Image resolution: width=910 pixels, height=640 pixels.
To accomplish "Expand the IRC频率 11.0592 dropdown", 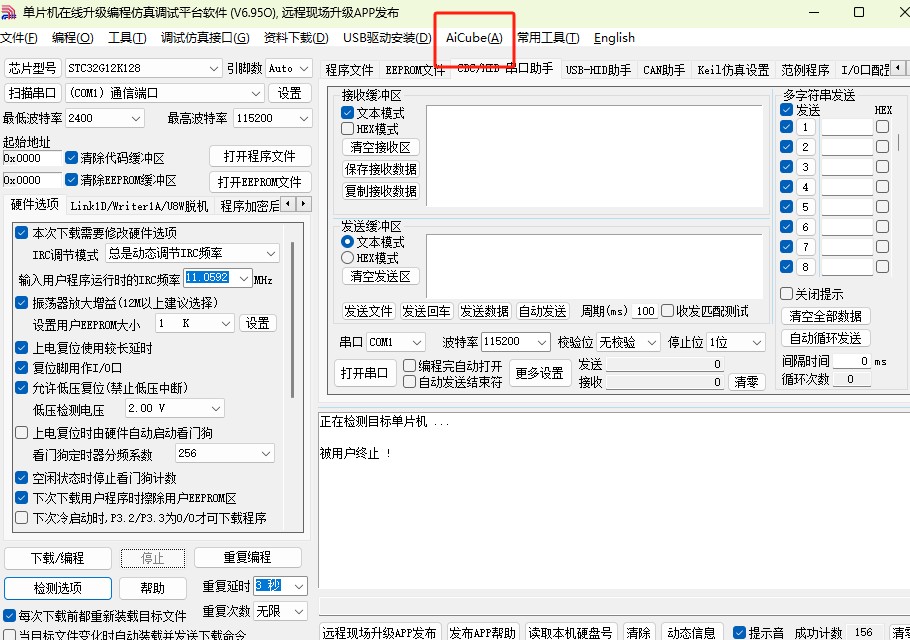I will [244, 278].
